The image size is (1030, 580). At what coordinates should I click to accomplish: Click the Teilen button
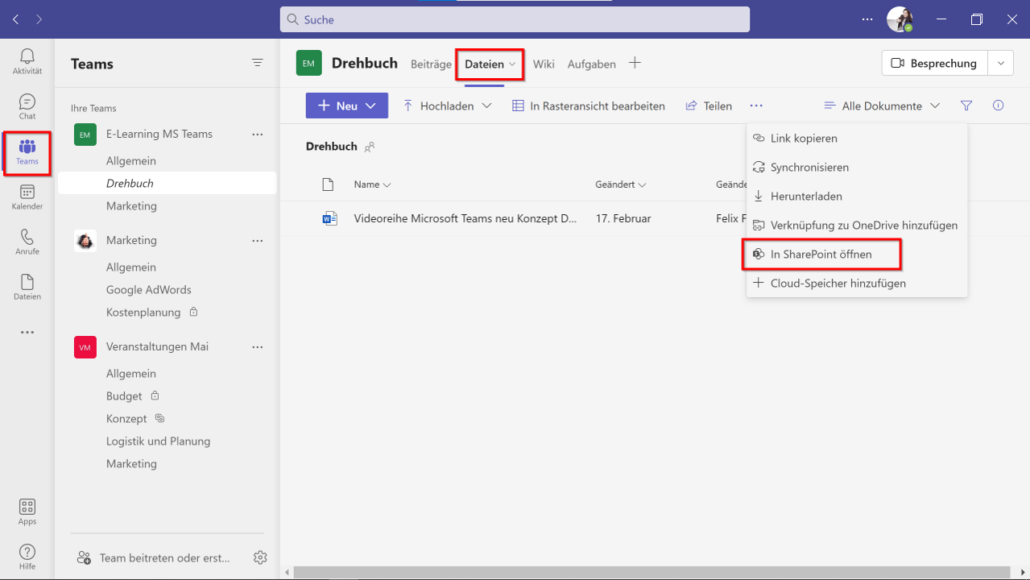708,105
